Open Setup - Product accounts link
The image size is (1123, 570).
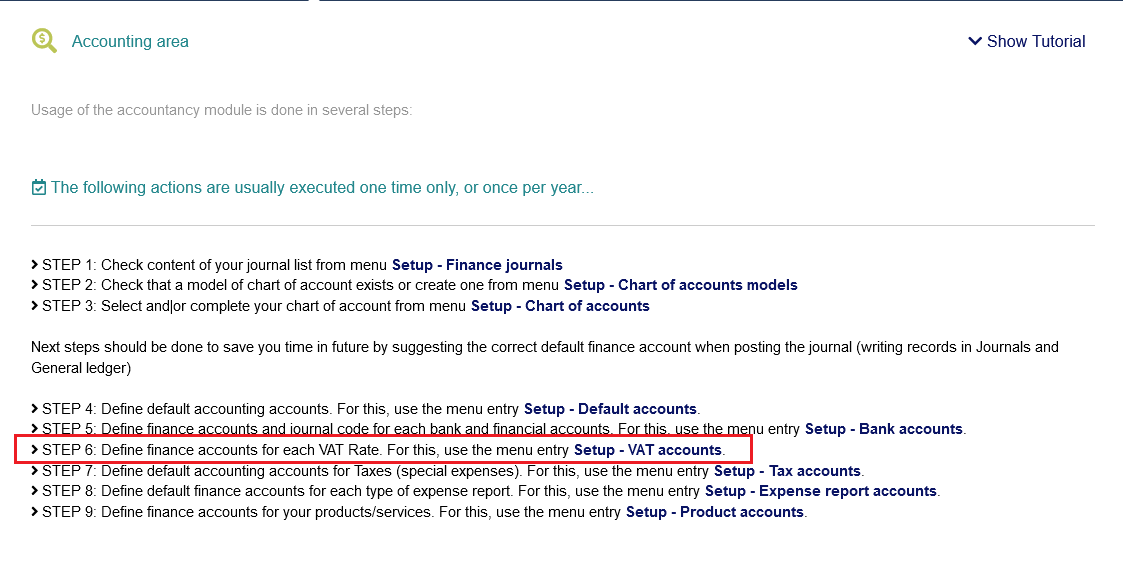pyautogui.click(x=715, y=512)
